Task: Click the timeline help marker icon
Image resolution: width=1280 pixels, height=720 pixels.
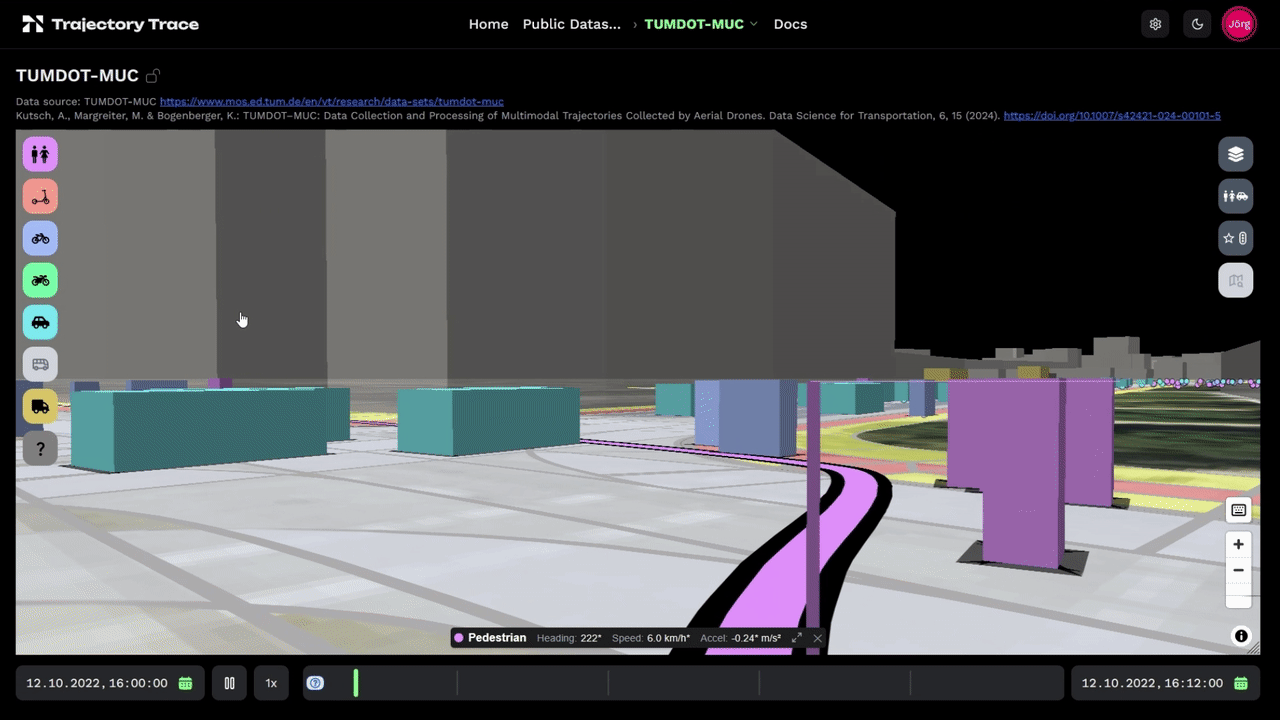Action: tap(315, 683)
